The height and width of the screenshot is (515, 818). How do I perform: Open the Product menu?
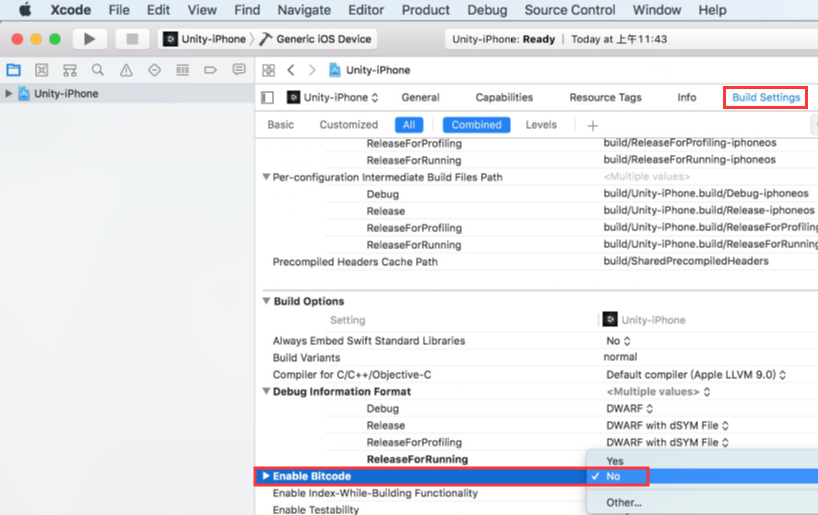[x=426, y=10]
